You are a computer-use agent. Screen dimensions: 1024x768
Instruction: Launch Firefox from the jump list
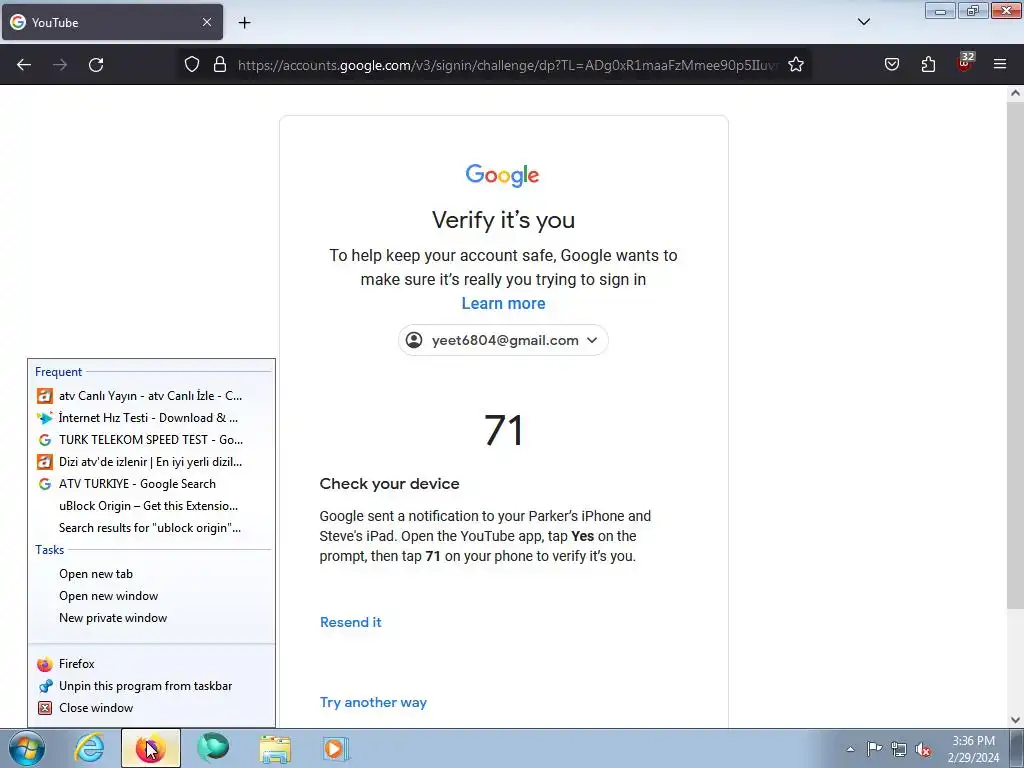[152, 664]
